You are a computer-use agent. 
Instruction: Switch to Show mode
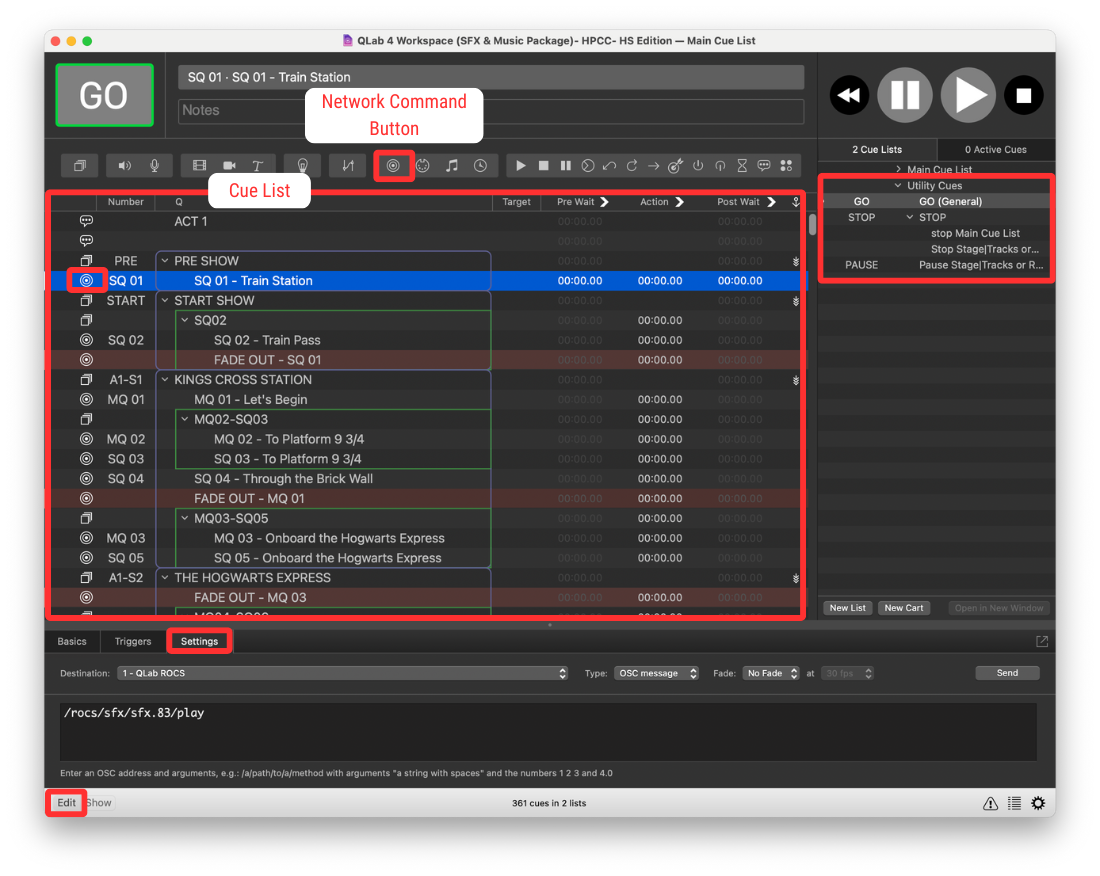[x=98, y=803]
